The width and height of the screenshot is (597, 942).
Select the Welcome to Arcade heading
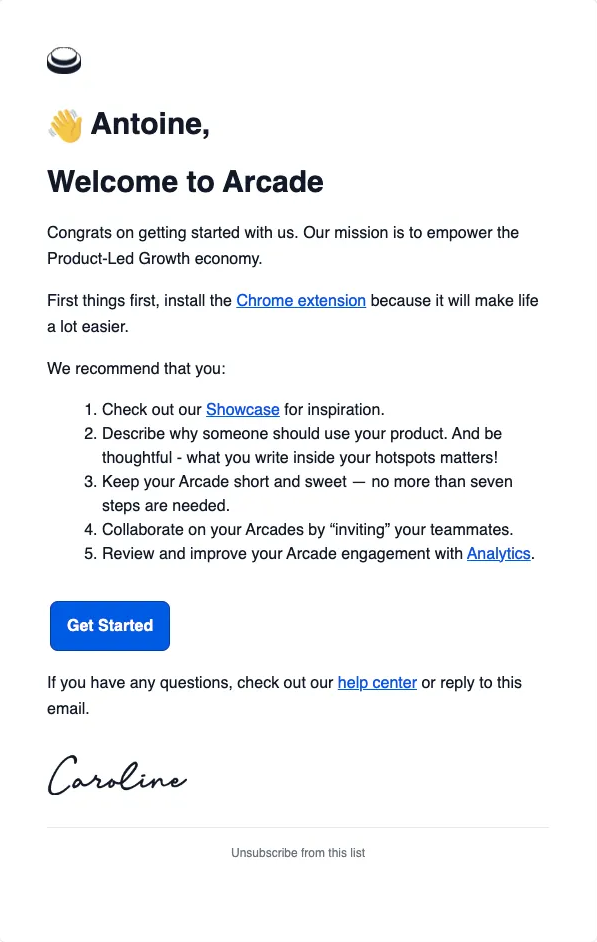[x=185, y=182]
